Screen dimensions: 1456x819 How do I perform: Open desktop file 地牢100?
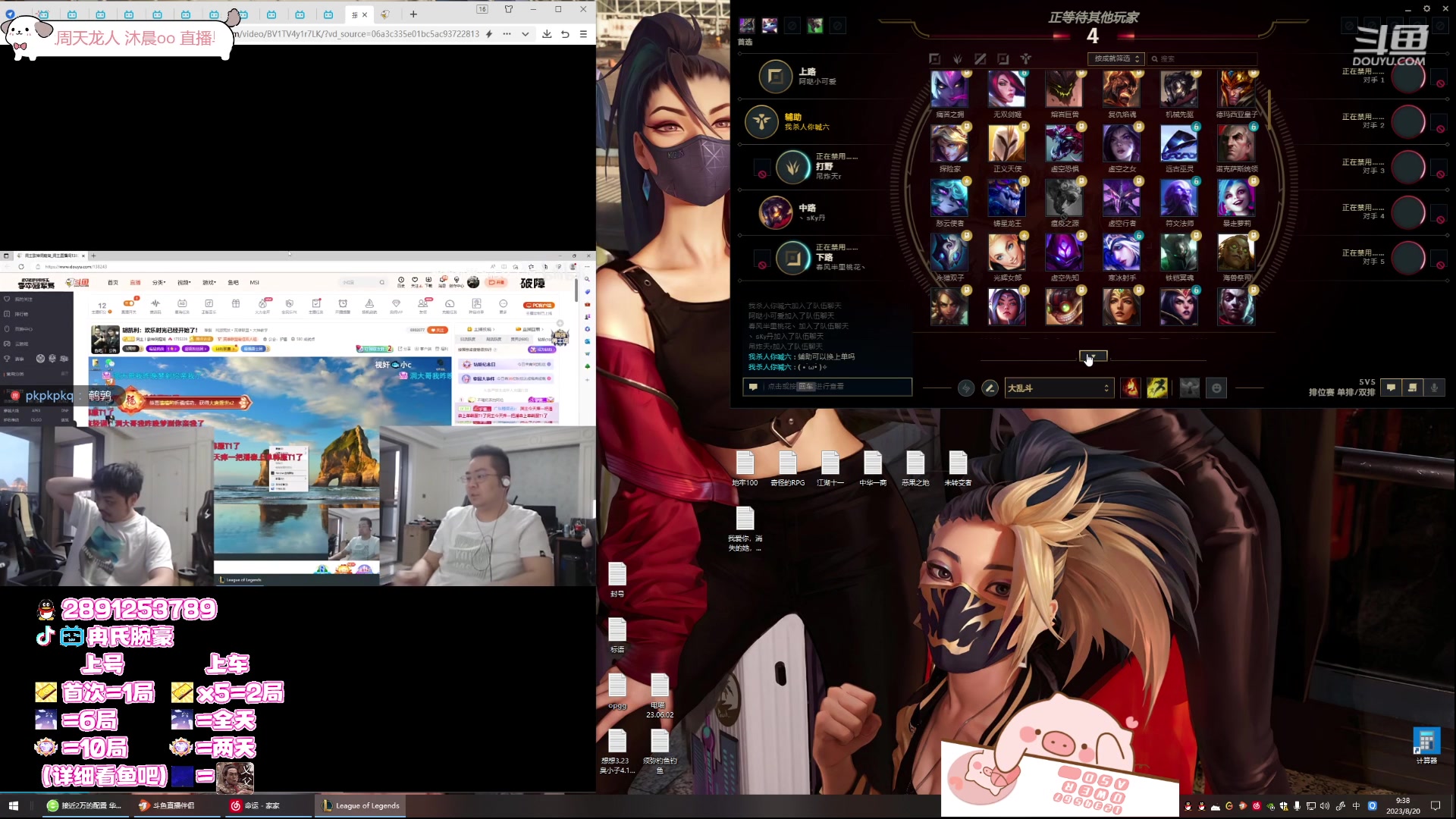745,469
